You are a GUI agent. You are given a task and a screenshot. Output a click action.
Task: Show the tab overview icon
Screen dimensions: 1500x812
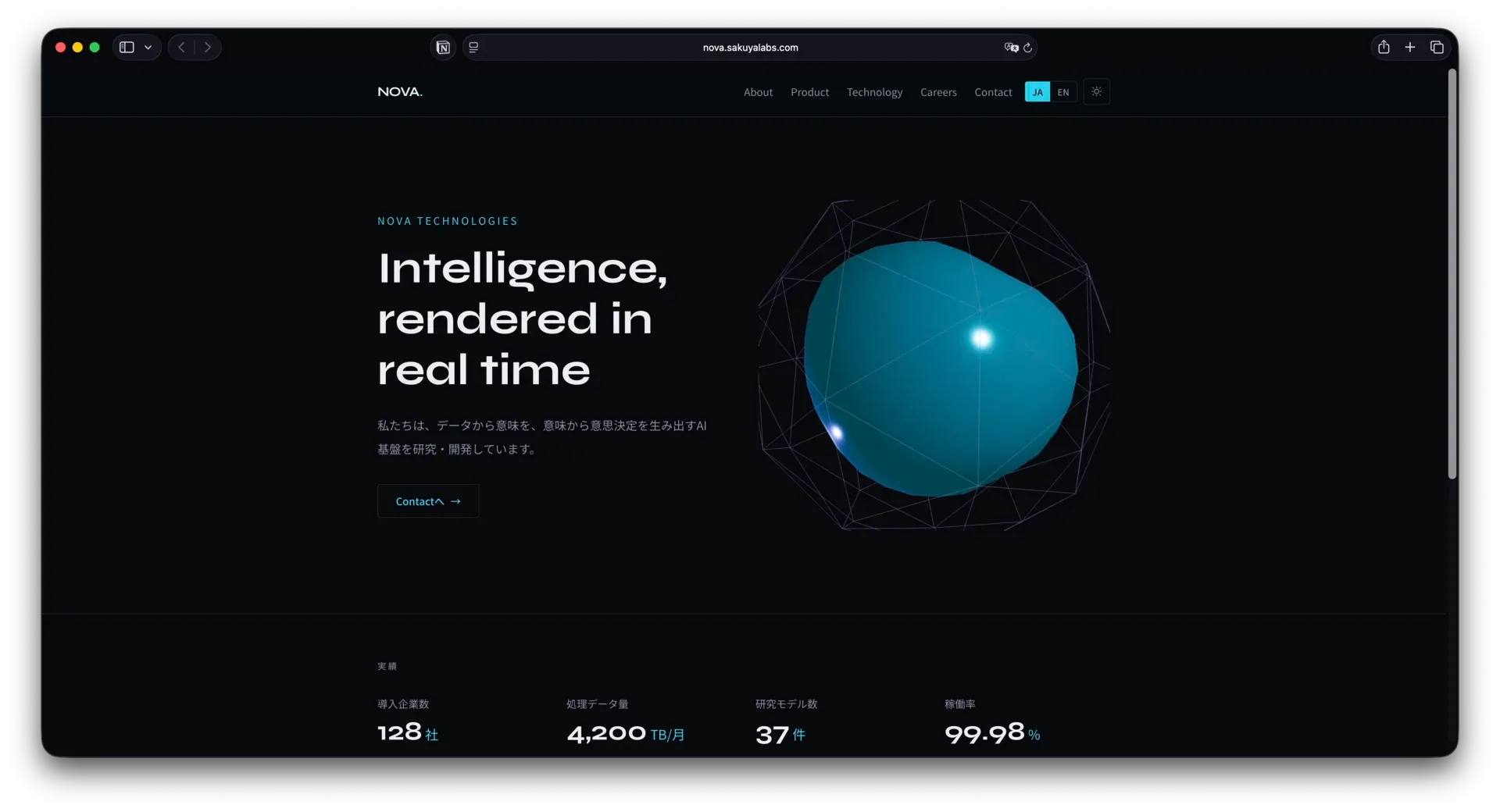(x=1437, y=48)
